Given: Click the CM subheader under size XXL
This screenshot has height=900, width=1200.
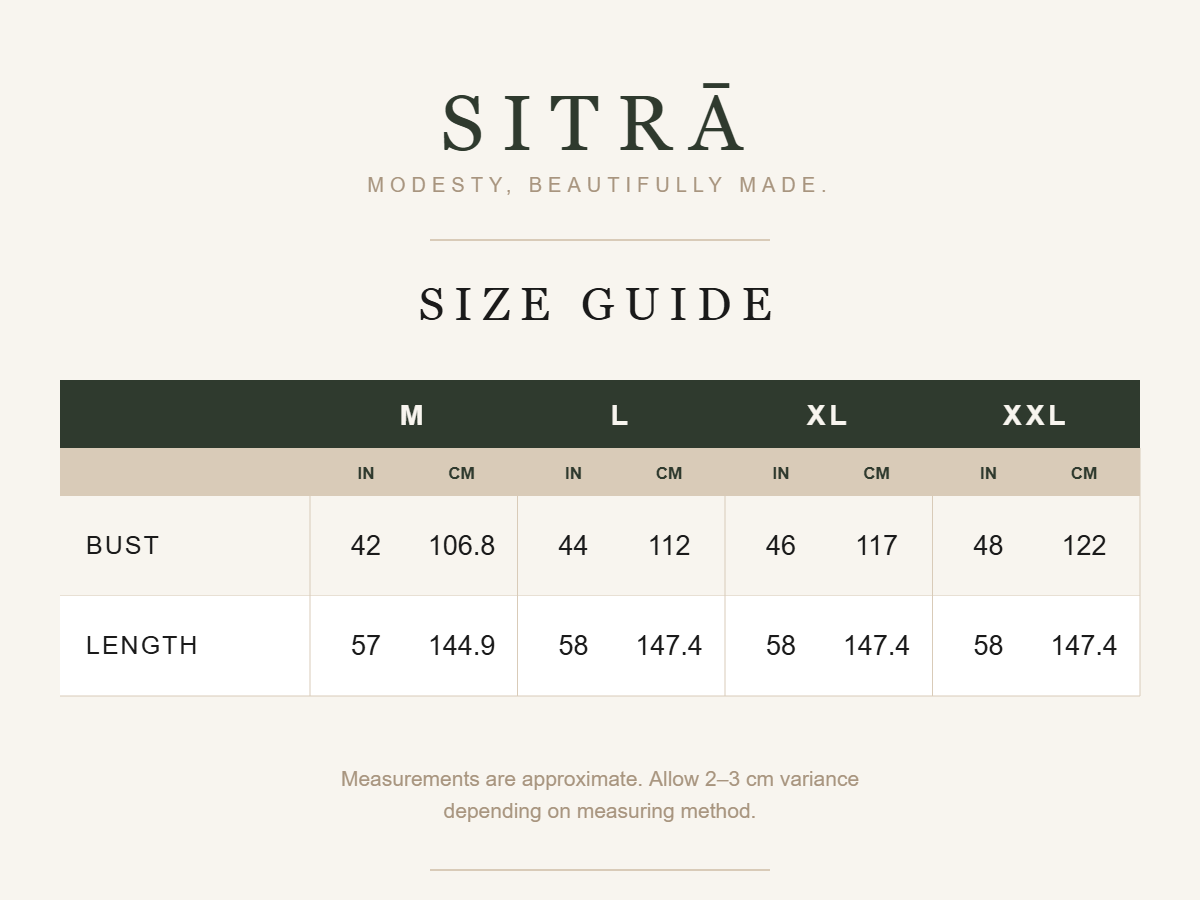Looking at the screenshot, I should [1084, 473].
